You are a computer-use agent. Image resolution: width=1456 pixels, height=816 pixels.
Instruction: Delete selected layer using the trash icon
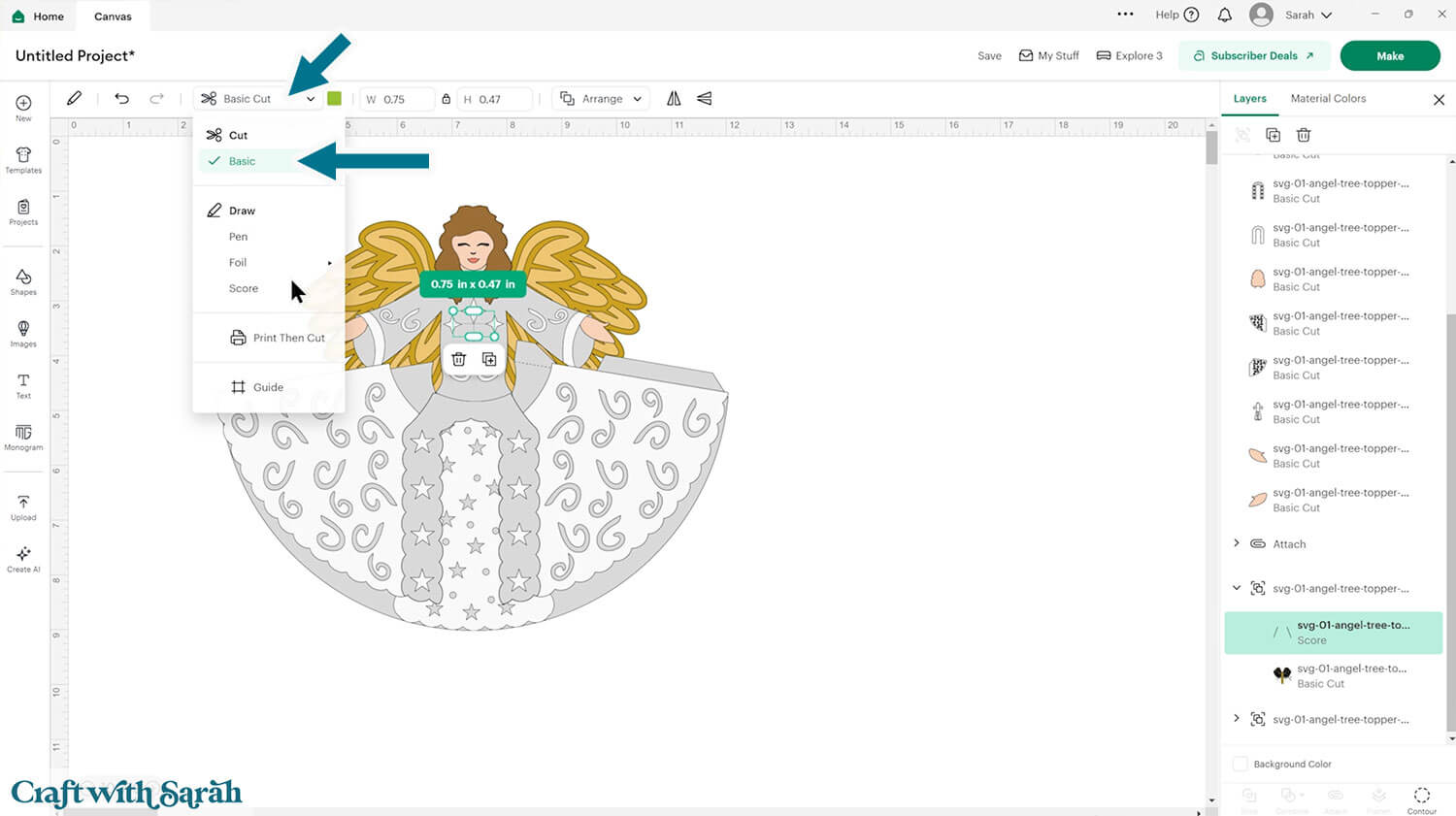pyautogui.click(x=1304, y=135)
